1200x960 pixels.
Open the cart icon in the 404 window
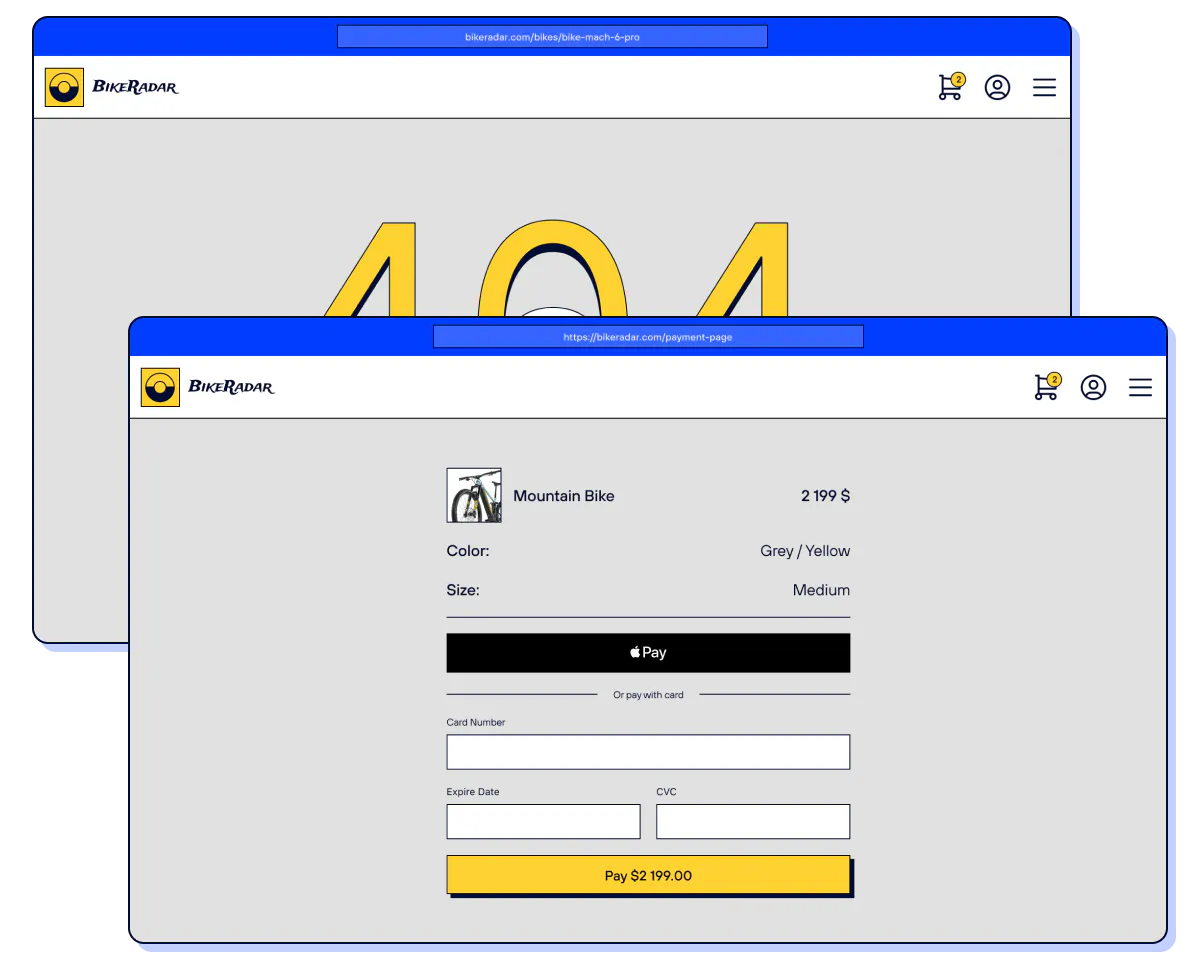coord(950,87)
